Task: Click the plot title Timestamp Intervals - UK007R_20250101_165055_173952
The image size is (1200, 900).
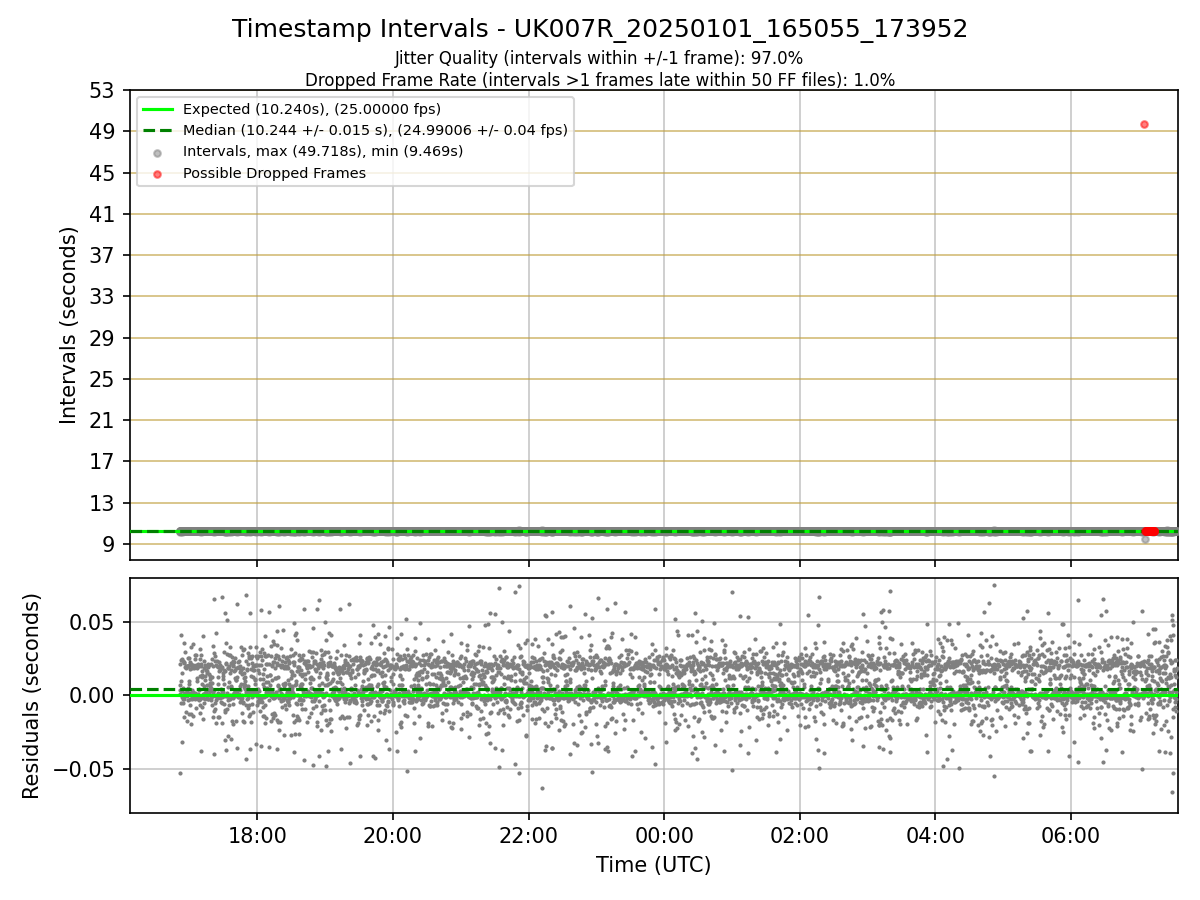Action: 600,29
